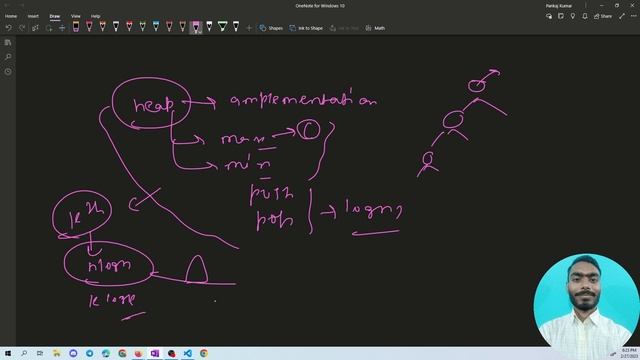The width and height of the screenshot is (640, 360).
Task: Click the Ink to Text button
Action: (x=344, y=28)
